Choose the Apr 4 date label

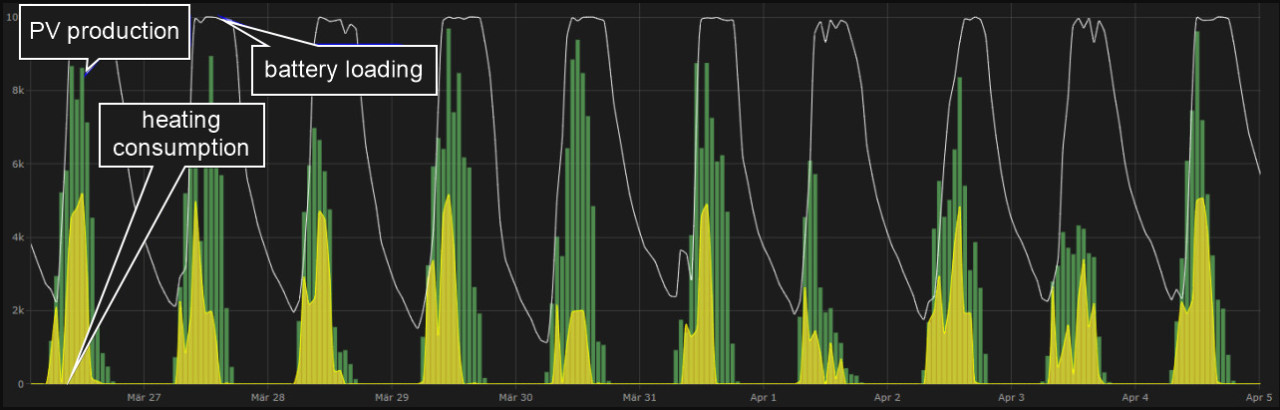(1135, 397)
